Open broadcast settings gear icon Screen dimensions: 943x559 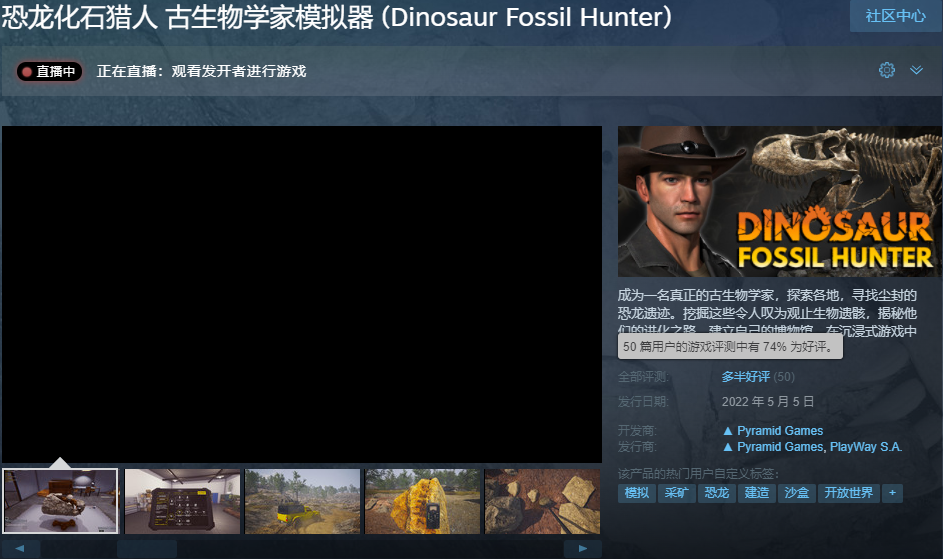tap(886, 70)
